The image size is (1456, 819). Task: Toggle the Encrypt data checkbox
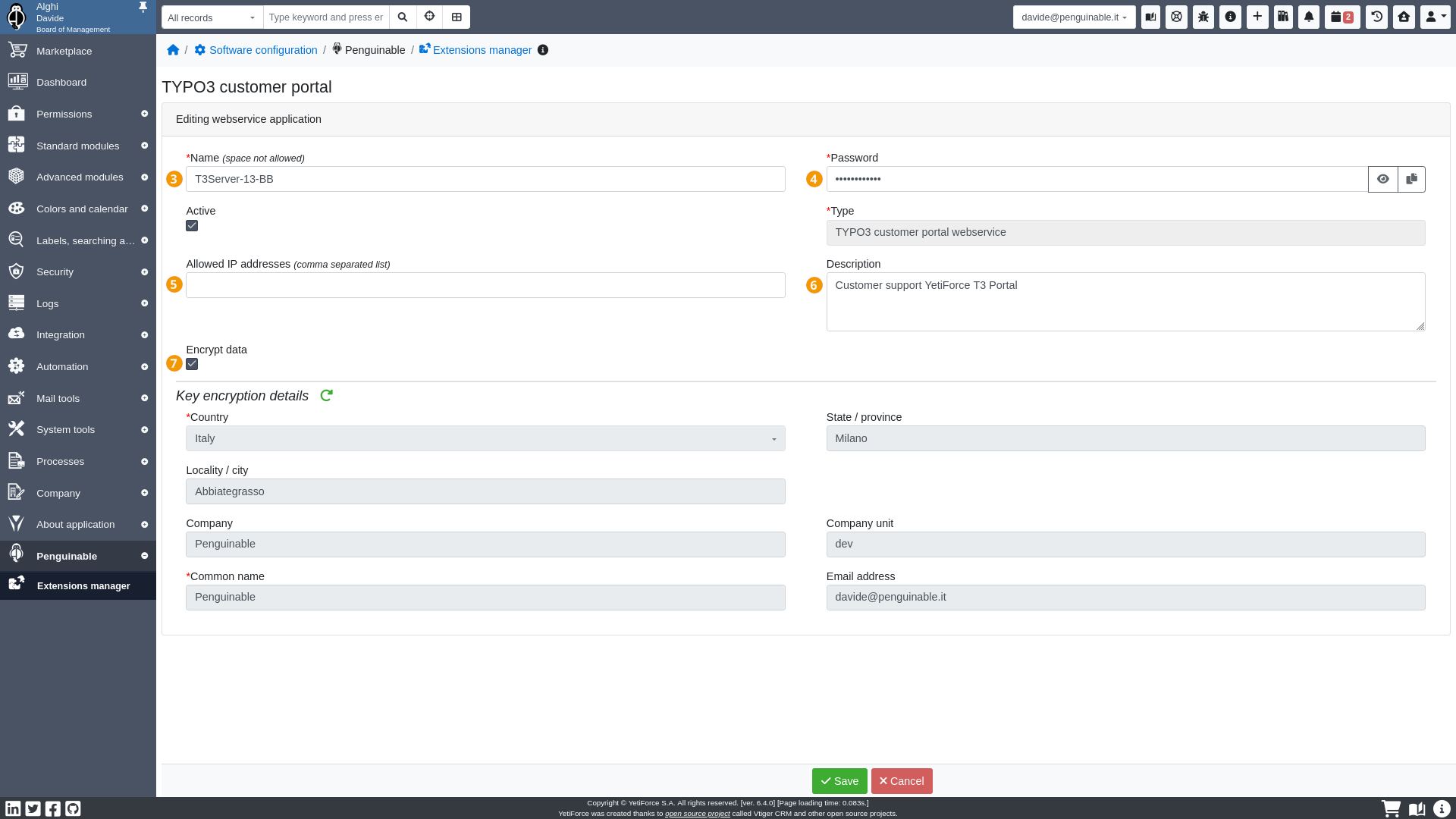[x=192, y=364]
